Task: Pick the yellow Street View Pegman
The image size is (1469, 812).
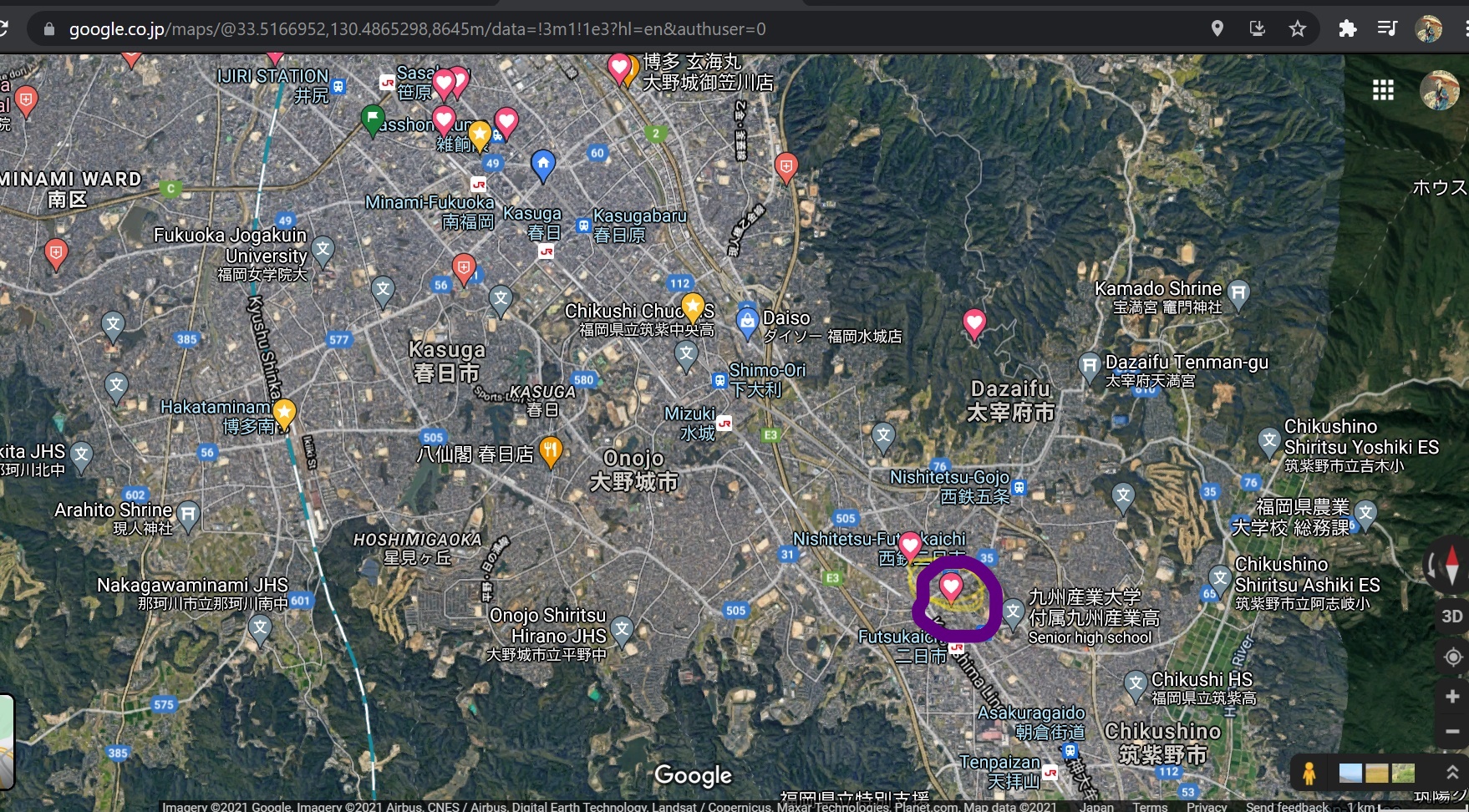Action: click(x=1309, y=774)
